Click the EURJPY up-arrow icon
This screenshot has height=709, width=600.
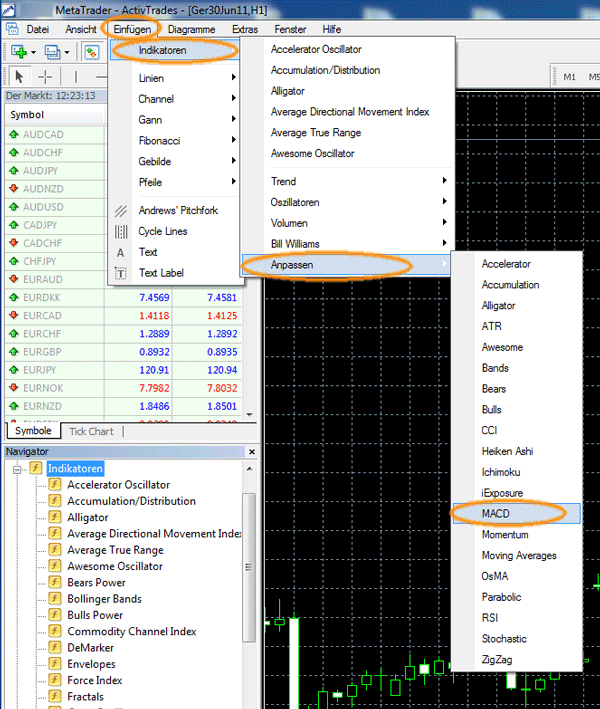14,369
